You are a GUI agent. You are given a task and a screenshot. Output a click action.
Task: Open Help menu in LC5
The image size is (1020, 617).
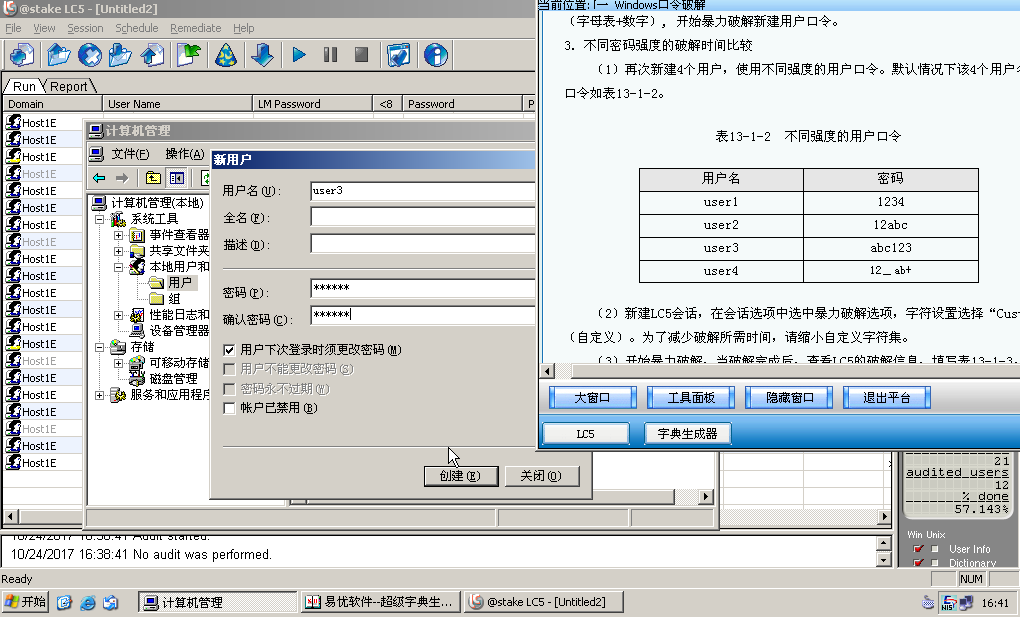tap(244, 28)
